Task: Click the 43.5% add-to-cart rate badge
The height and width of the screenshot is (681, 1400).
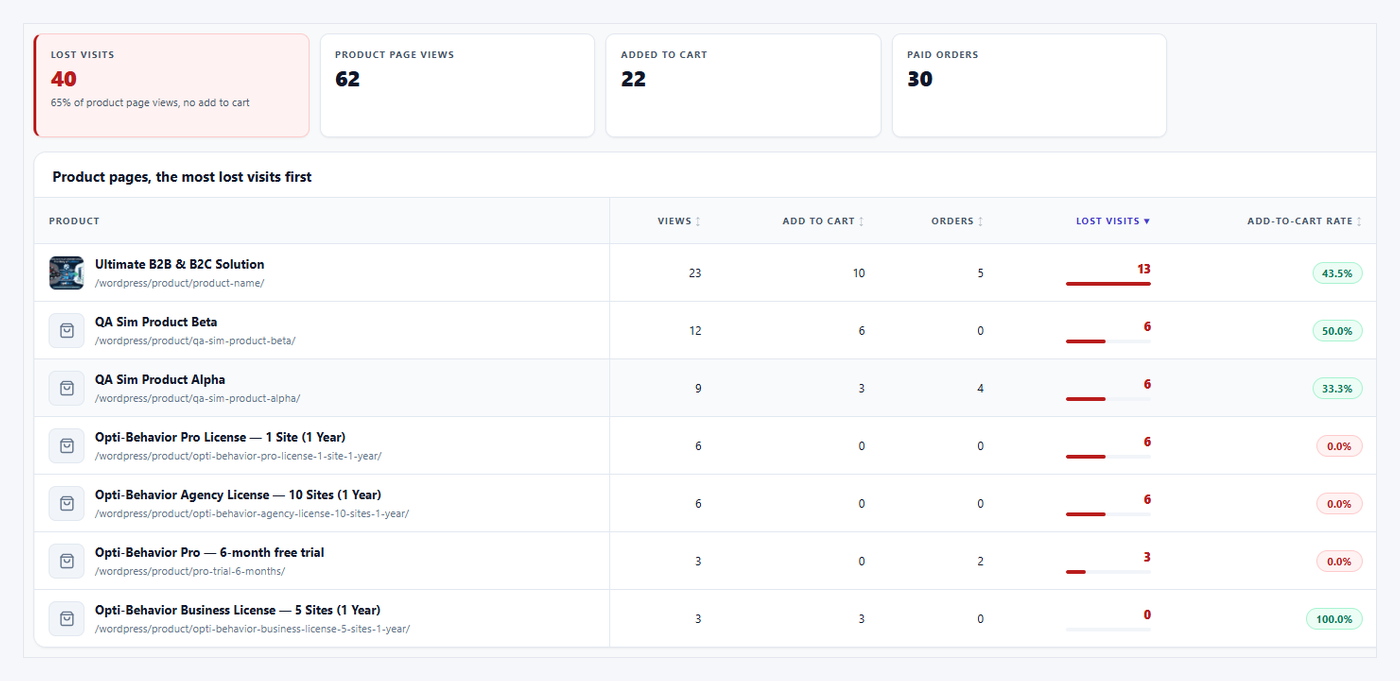Action: pos(1337,273)
